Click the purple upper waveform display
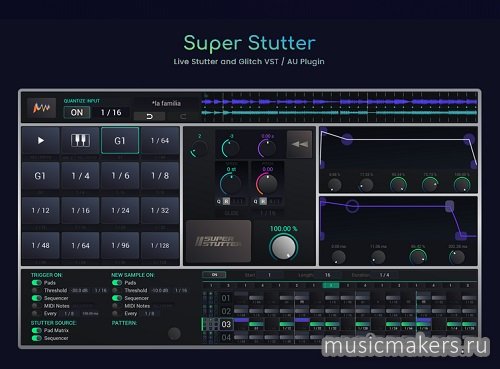This screenshot has width=500, height=369. pyautogui.click(x=339, y=102)
